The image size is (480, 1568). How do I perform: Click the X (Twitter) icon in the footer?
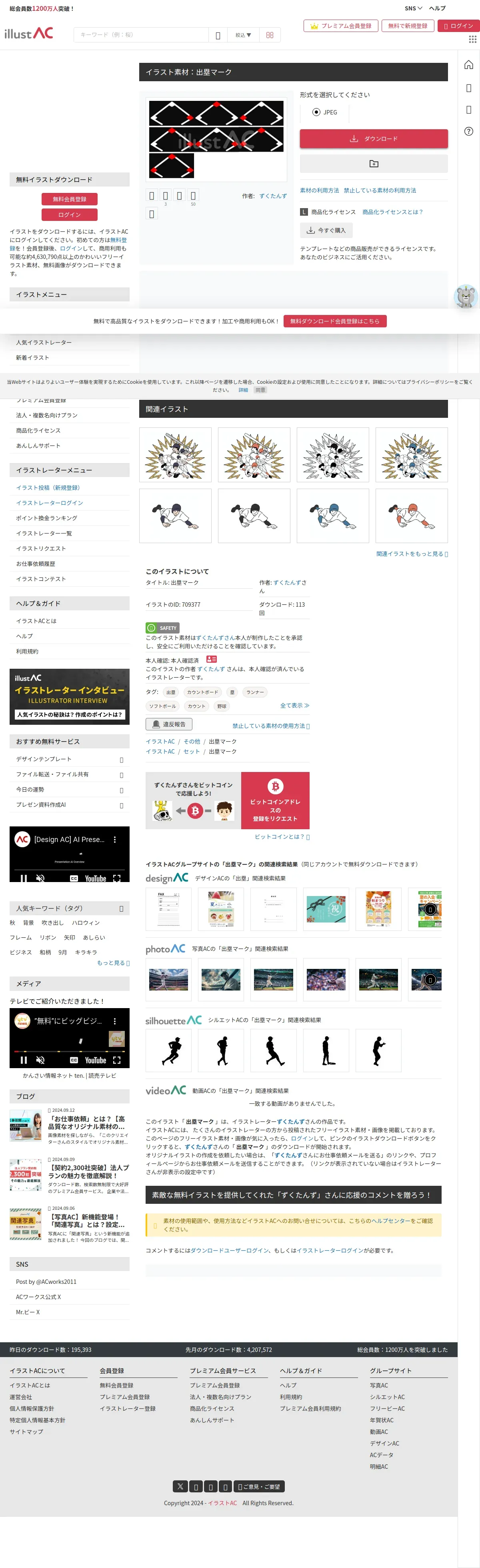click(180, 1486)
